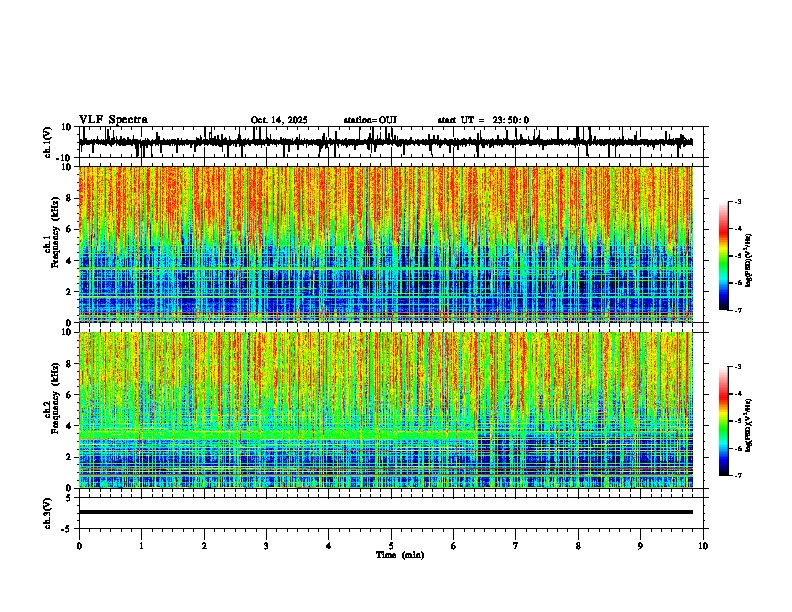Click the time axis tick label "10"
792x612 pixels.
point(703,545)
